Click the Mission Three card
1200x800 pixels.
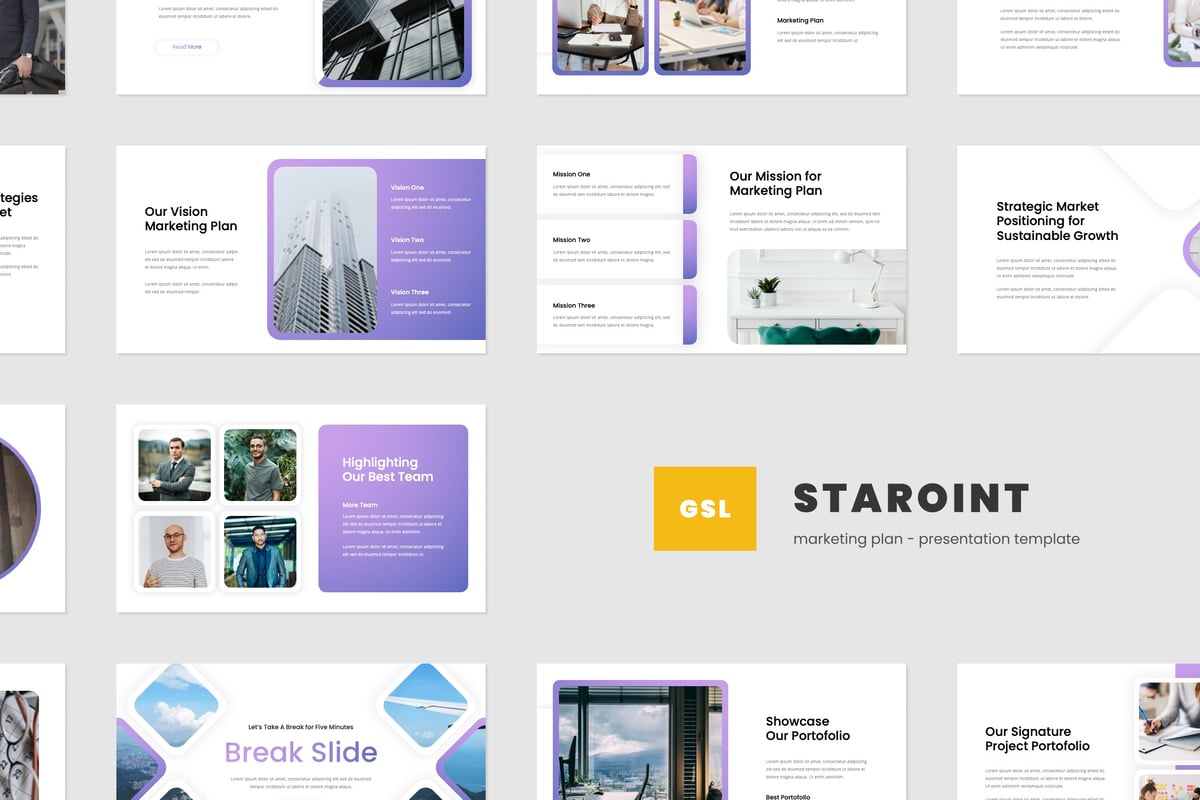pos(617,315)
